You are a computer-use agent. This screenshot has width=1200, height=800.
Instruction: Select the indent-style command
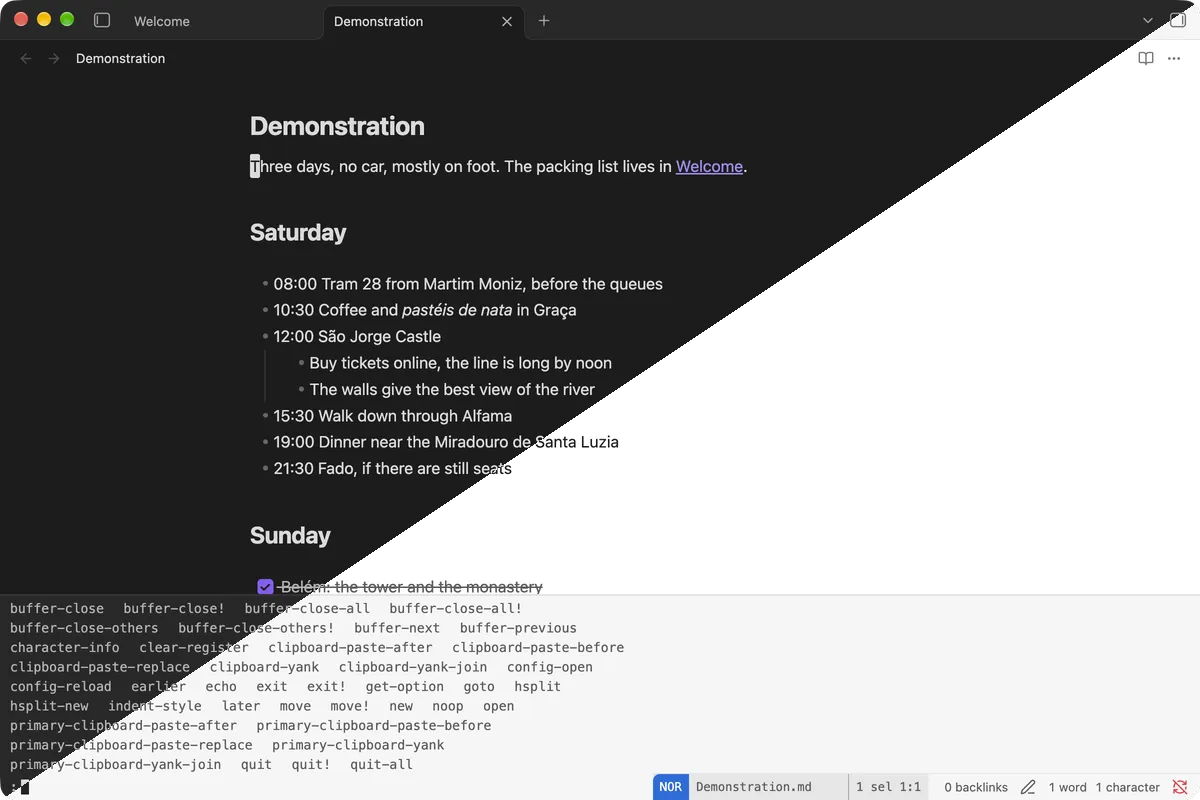[x=155, y=706]
